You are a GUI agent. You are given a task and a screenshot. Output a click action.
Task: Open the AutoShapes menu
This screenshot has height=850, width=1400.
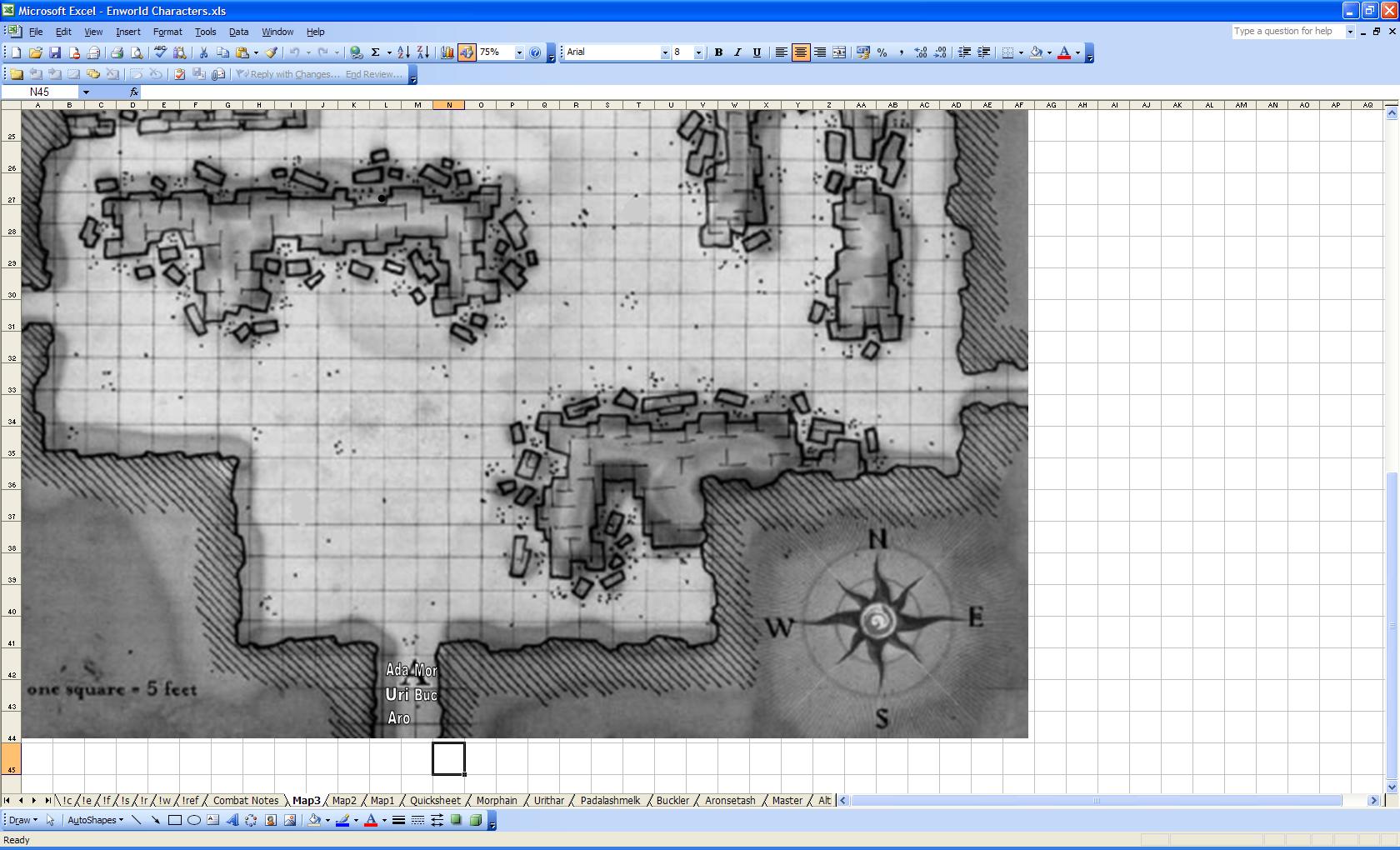coord(95,820)
